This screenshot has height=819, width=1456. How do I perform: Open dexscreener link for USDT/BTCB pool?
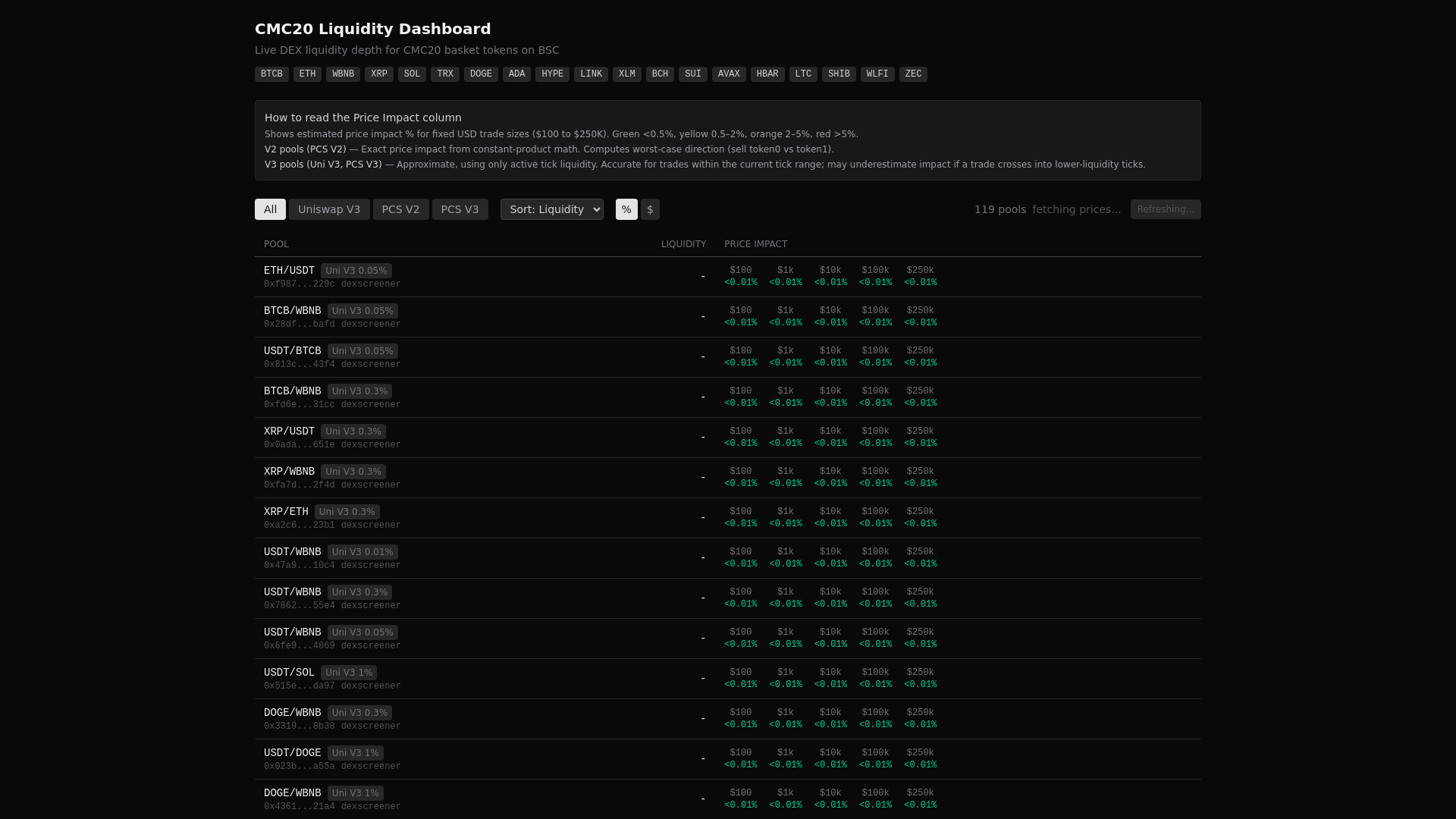pyautogui.click(x=371, y=365)
